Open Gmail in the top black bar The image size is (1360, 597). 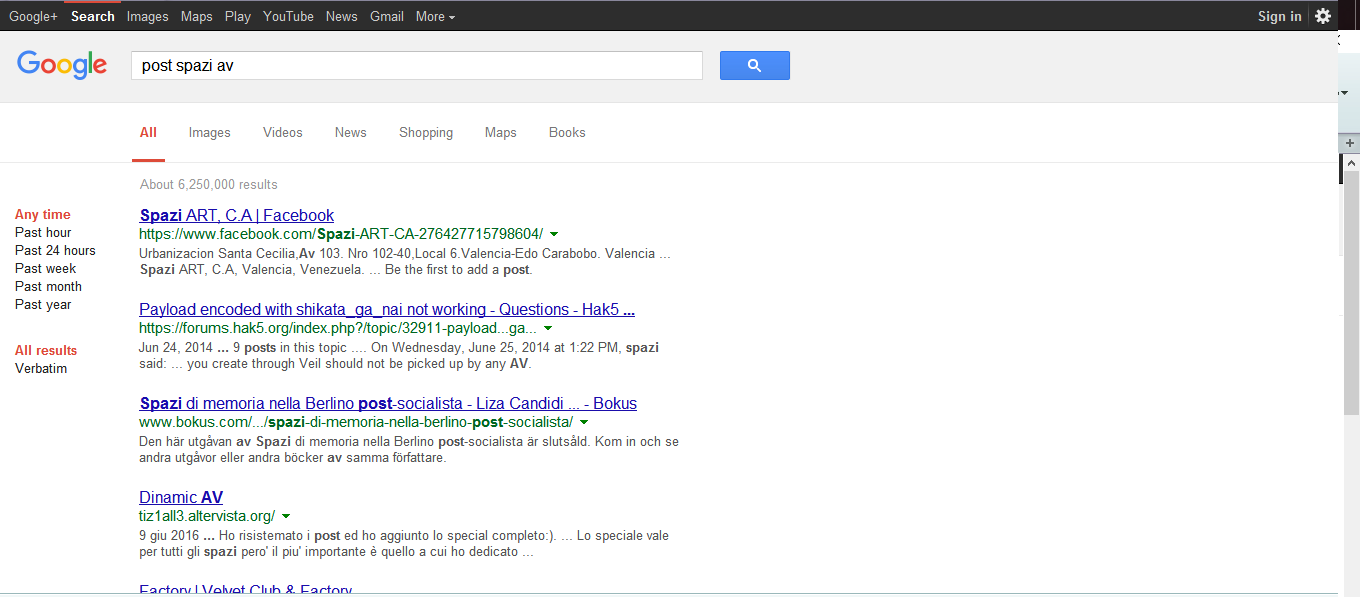(387, 16)
